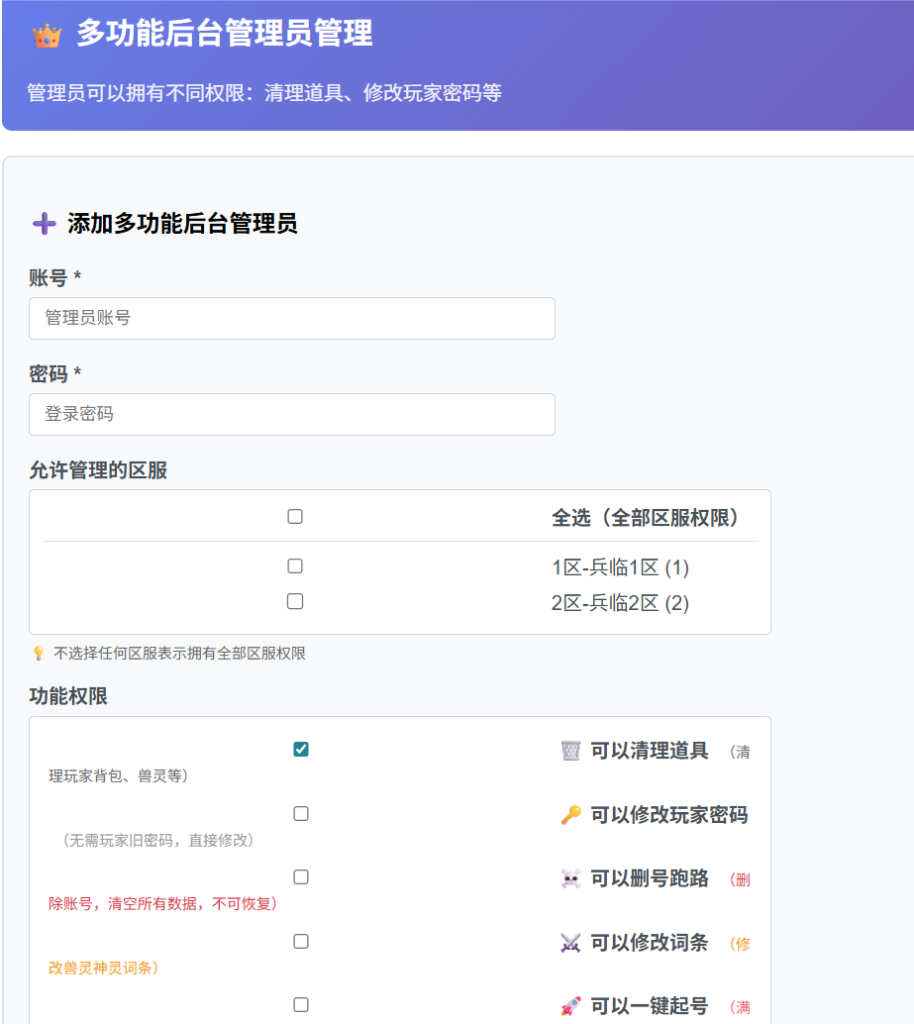
Task: Enable the 可以删号跑路 permission checkbox
Action: 301,876
